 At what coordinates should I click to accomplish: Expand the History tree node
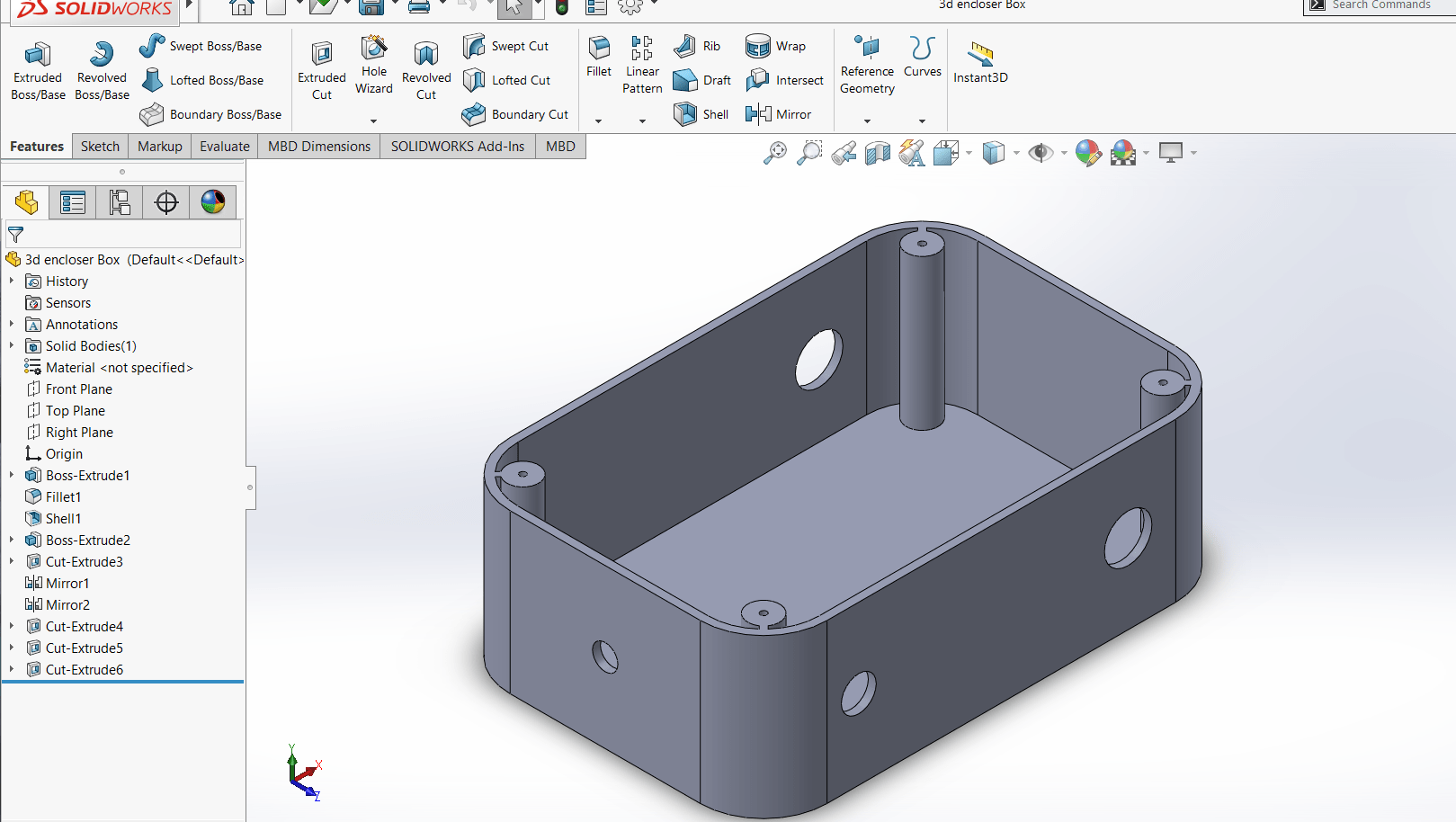pos(12,281)
